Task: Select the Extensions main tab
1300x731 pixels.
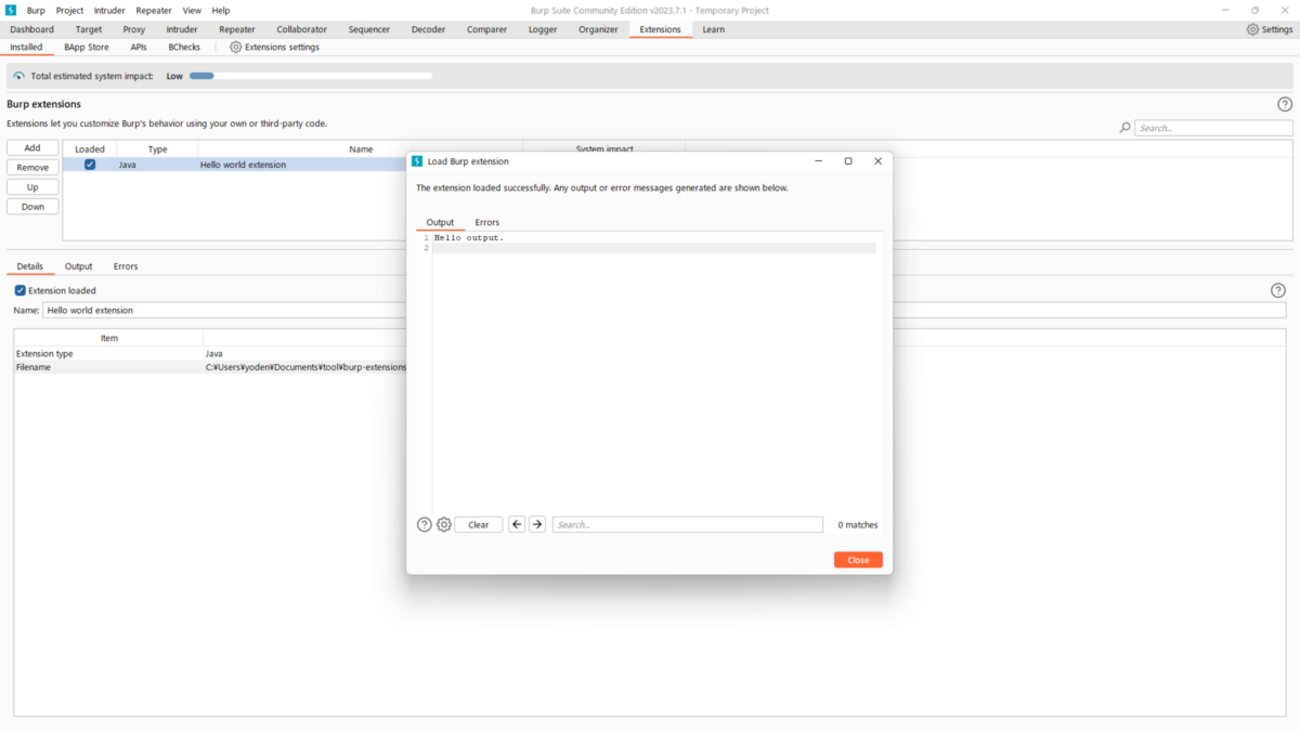Action: point(660,30)
